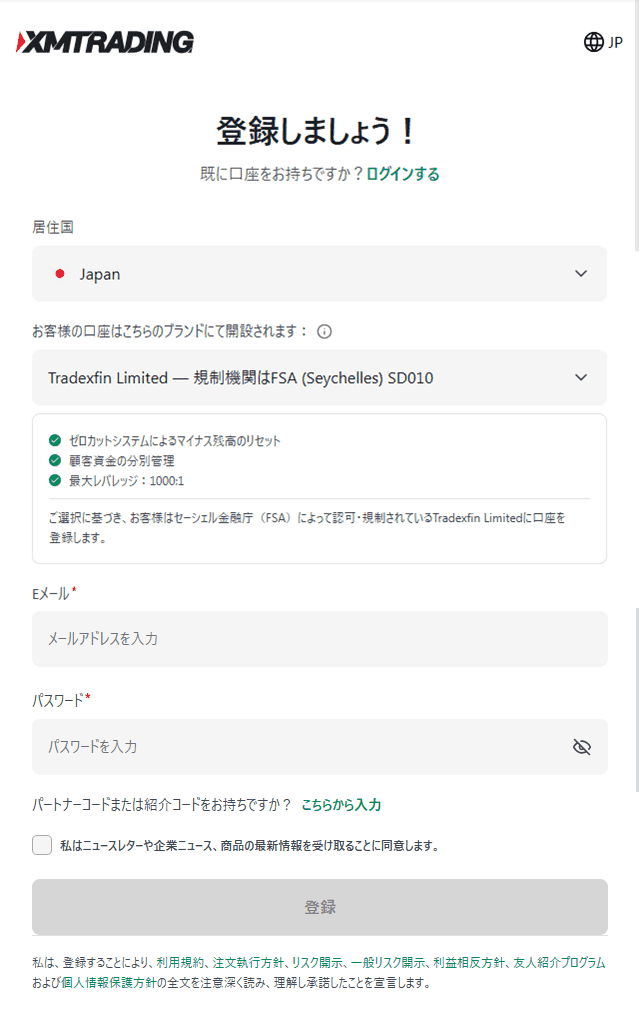This screenshot has width=639, height=1025.
Task: Open the 利用規約 terms link
Action: pyautogui.click(x=180, y=962)
